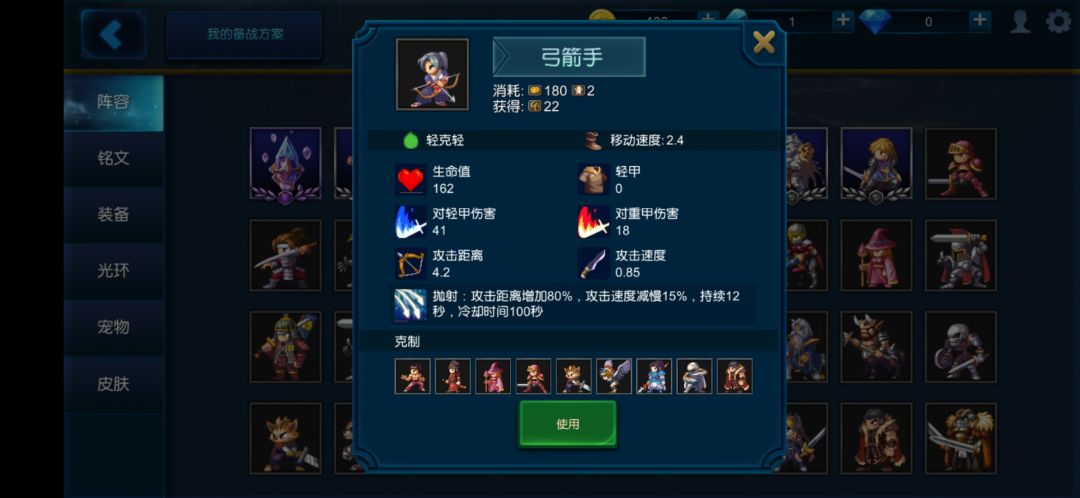This screenshot has height=498, width=1080.
Task: Choose the red armored knight card
Action: pos(960,164)
